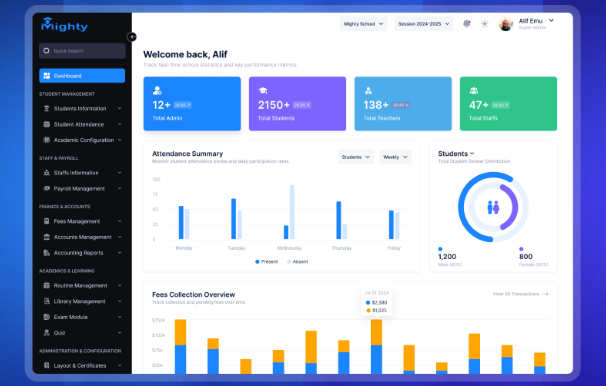Click the Total Teachers card icon

click(368, 90)
